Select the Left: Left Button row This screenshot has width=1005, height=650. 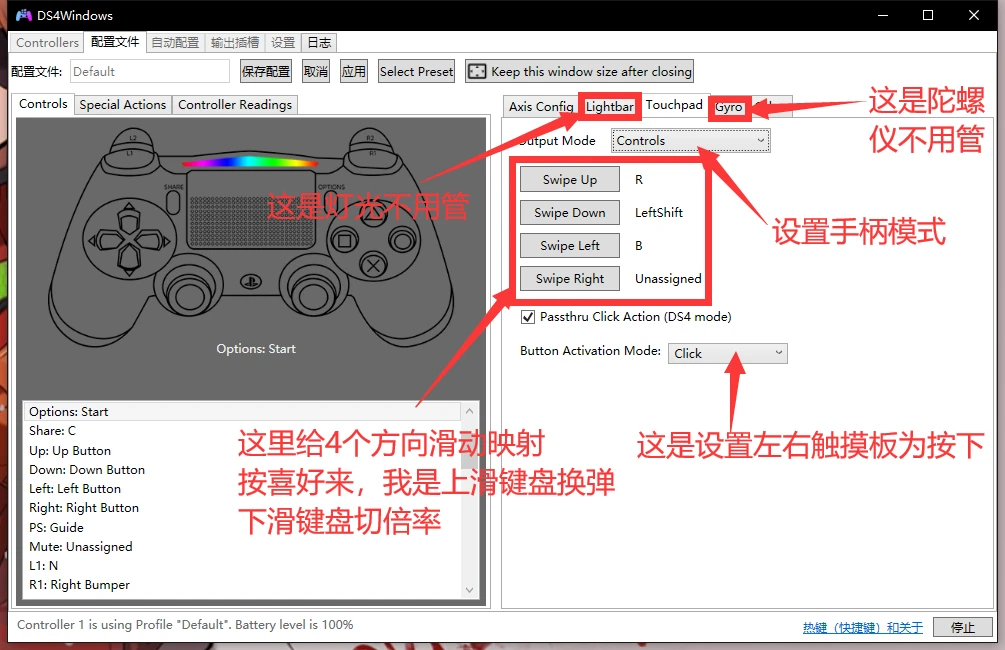[242, 488]
